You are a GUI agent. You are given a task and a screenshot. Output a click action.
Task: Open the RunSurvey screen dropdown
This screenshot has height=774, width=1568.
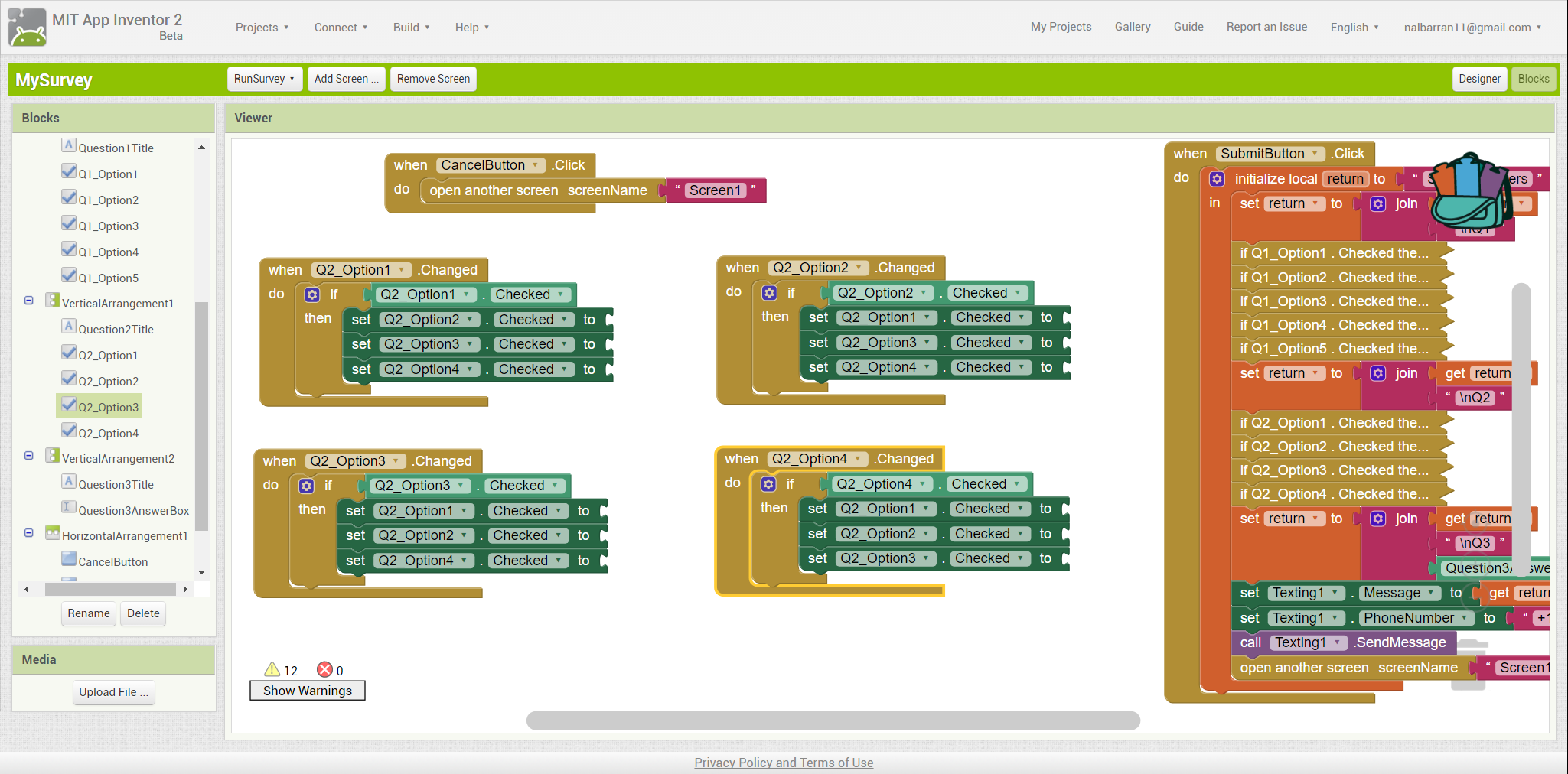click(x=265, y=79)
